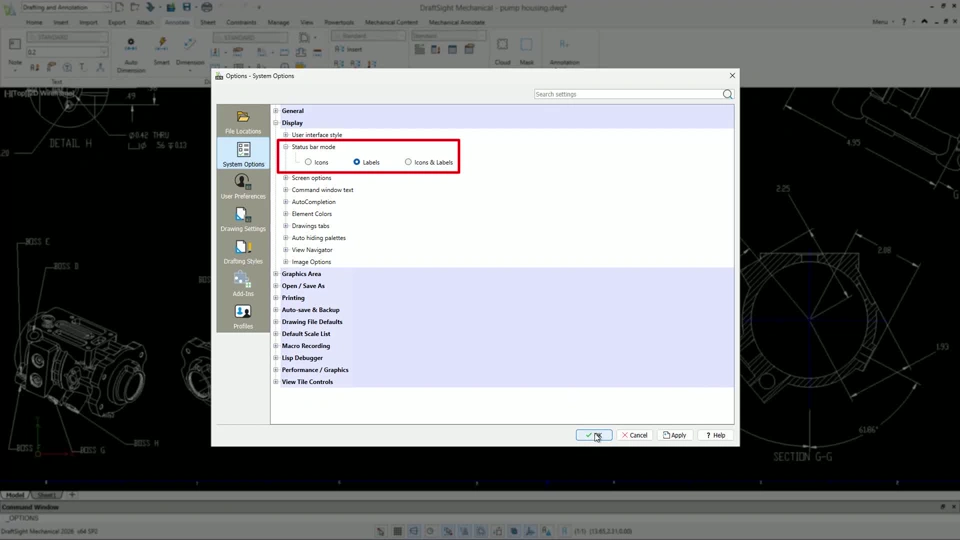Click the Mask tool in the ribbon
This screenshot has width=960, height=540.
click(x=527, y=51)
